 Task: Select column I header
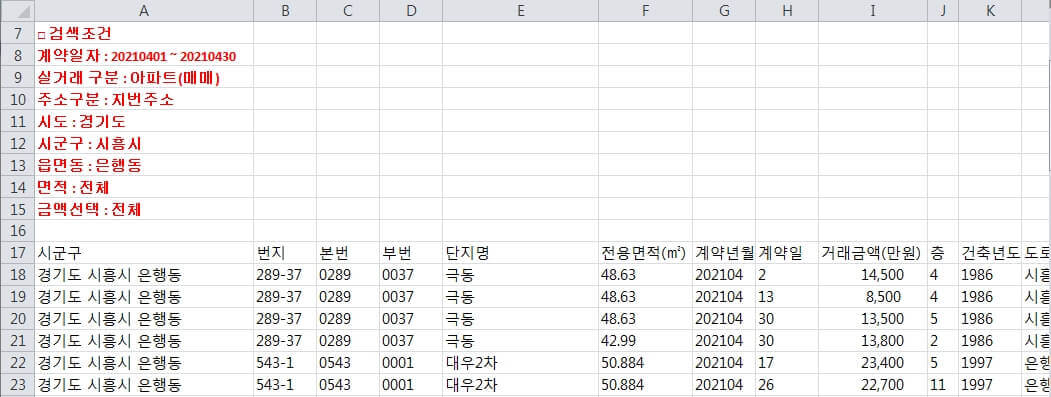click(x=873, y=11)
